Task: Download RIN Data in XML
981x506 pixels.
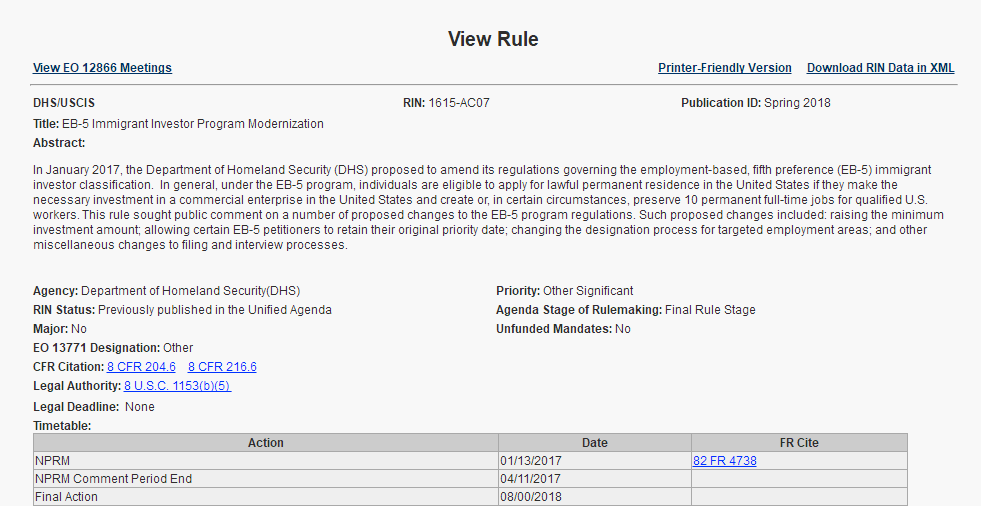Action: pyautogui.click(x=880, y=68)
